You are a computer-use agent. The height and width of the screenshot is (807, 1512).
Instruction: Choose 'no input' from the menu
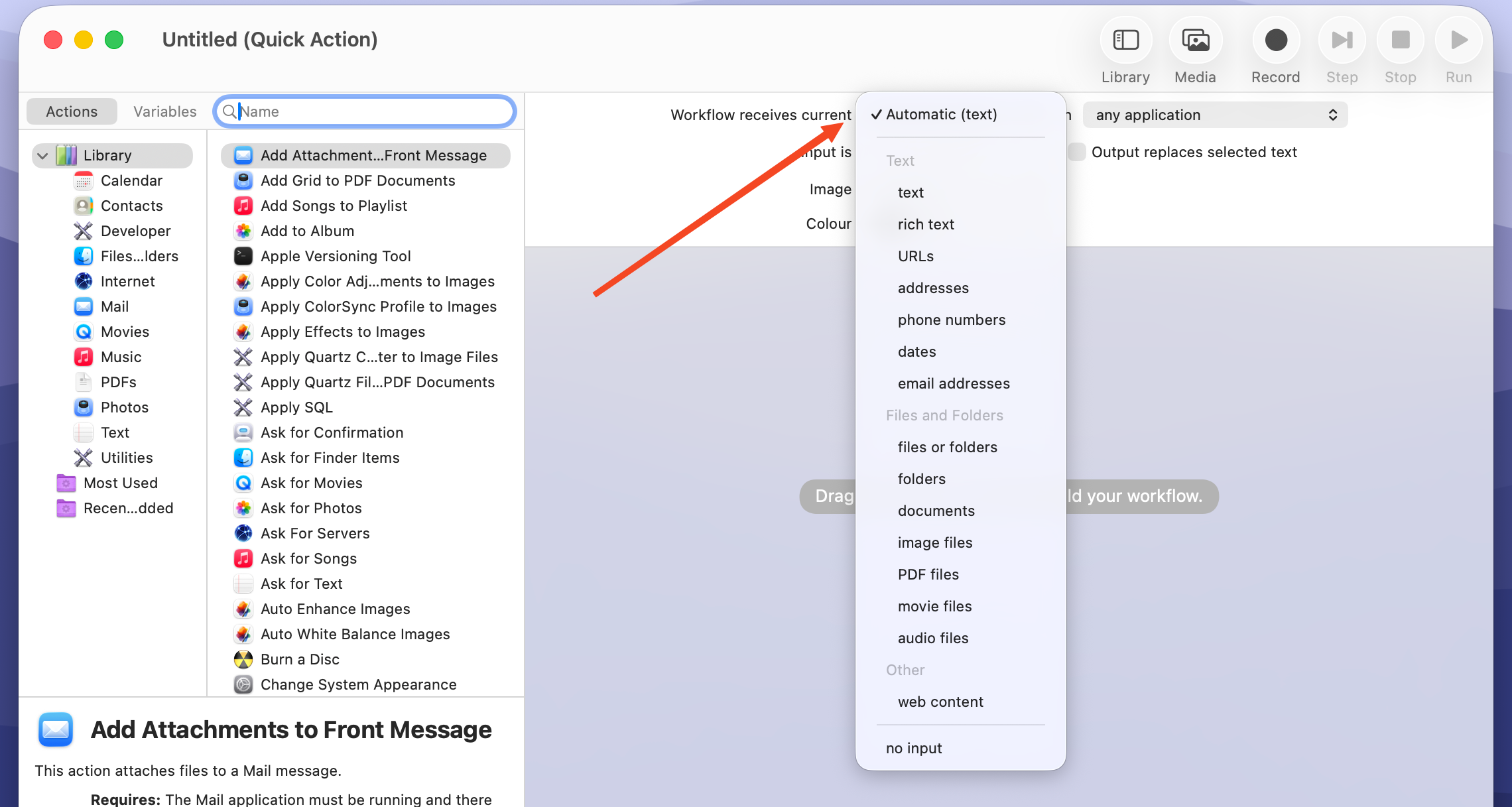pyautogui.click(x=913, y=748)
